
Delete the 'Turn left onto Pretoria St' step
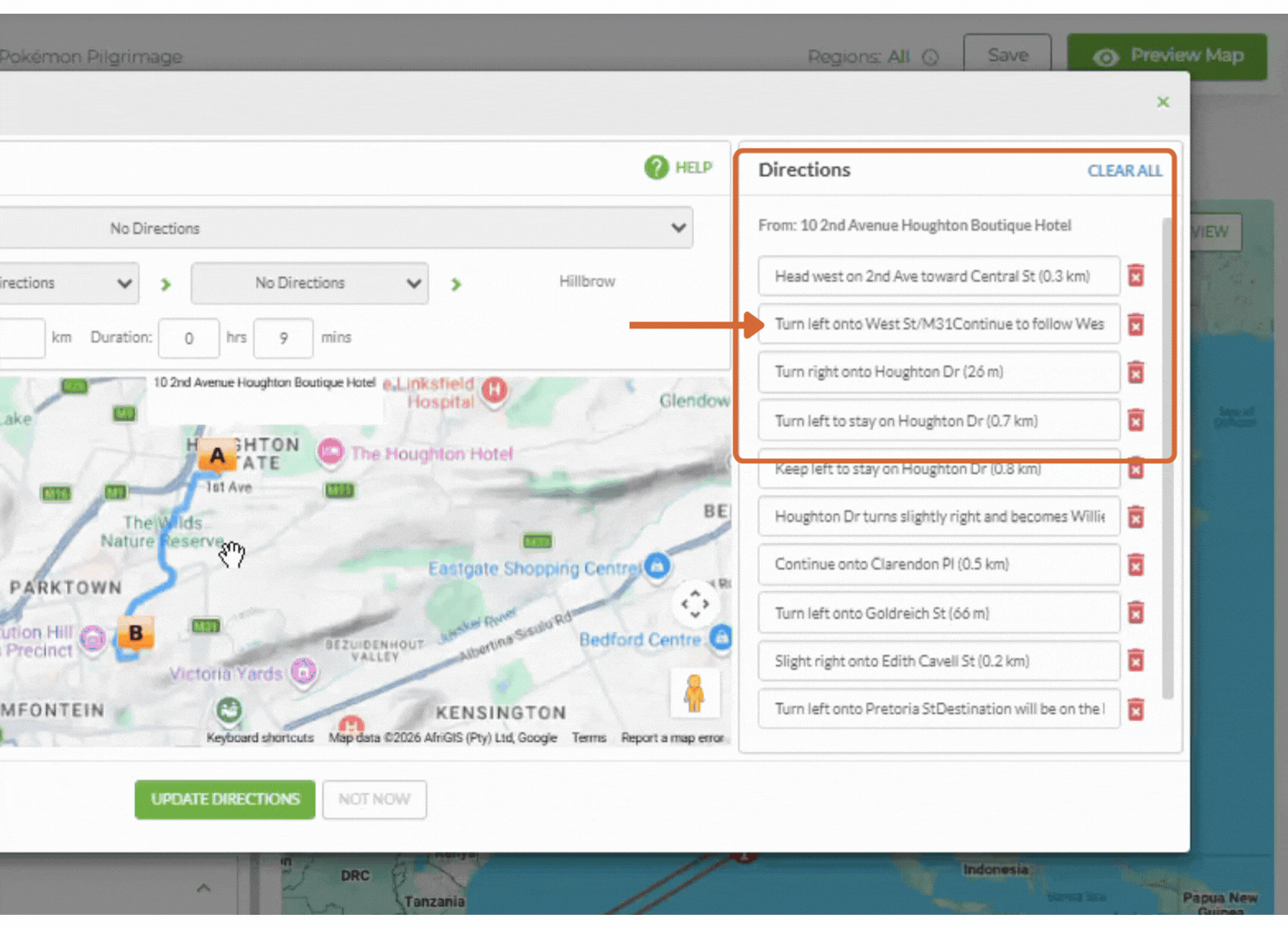pyautogui.click(x=1135, y=710)
